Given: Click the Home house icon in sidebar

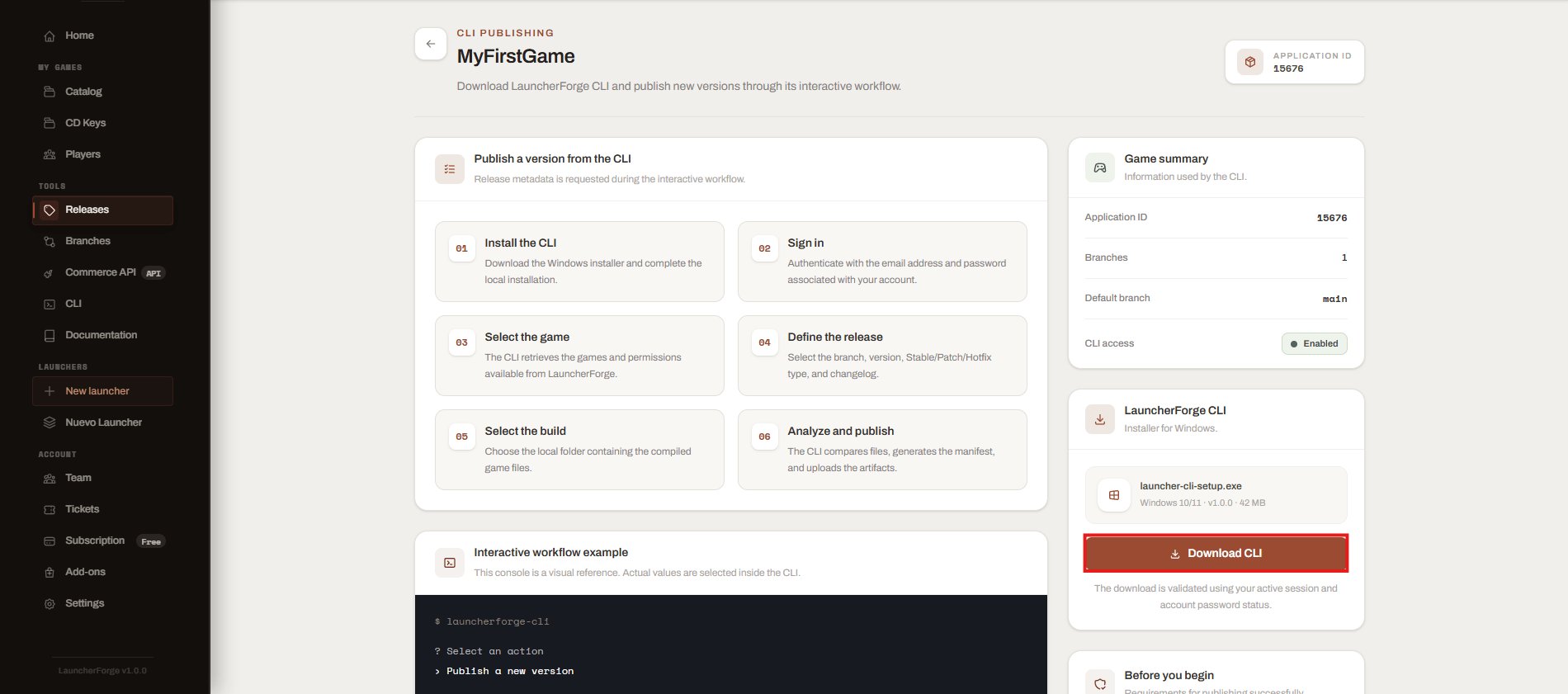Looking at the screenshot, I should pos(50,36).
